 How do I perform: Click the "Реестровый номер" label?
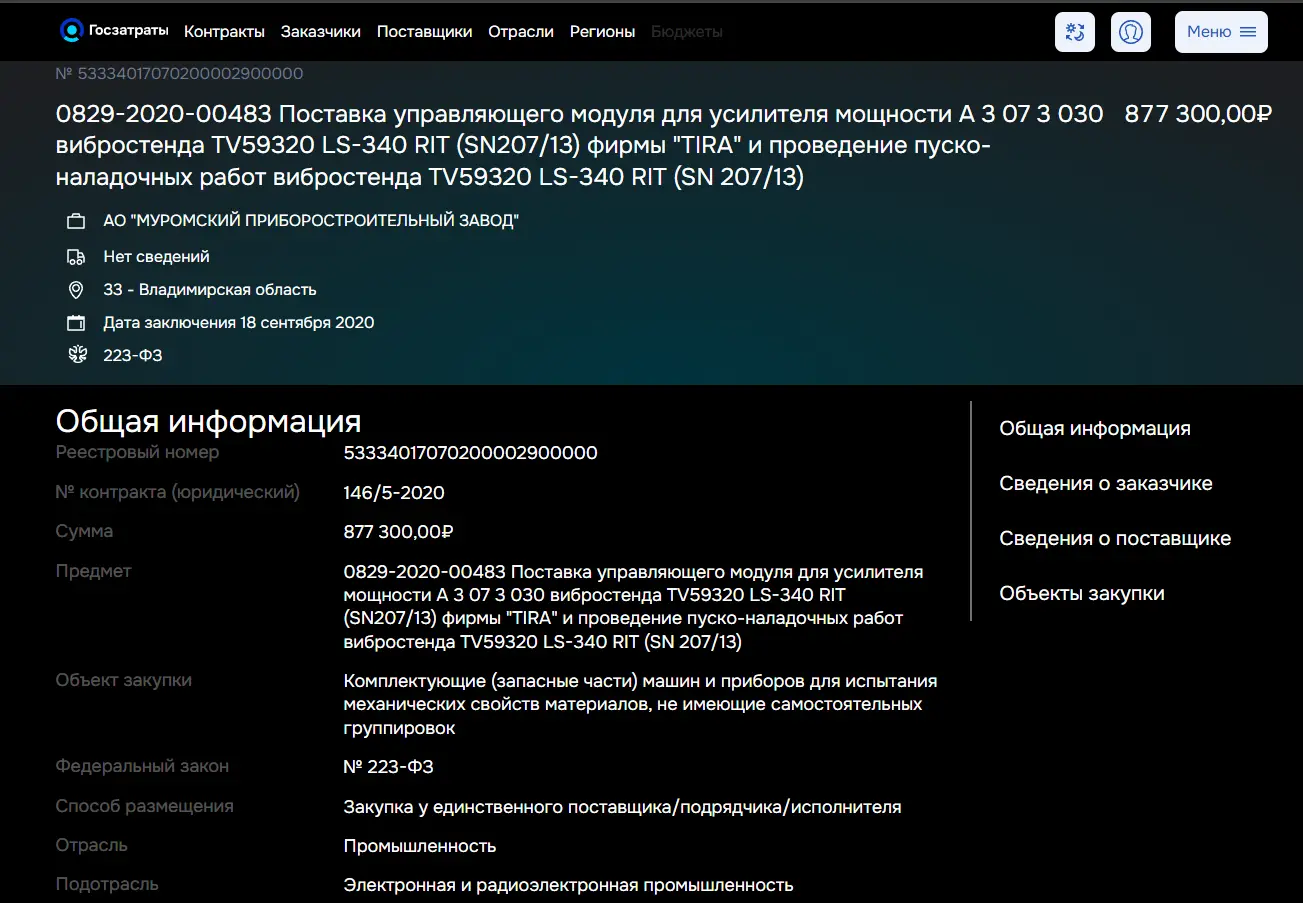[137, 453]
